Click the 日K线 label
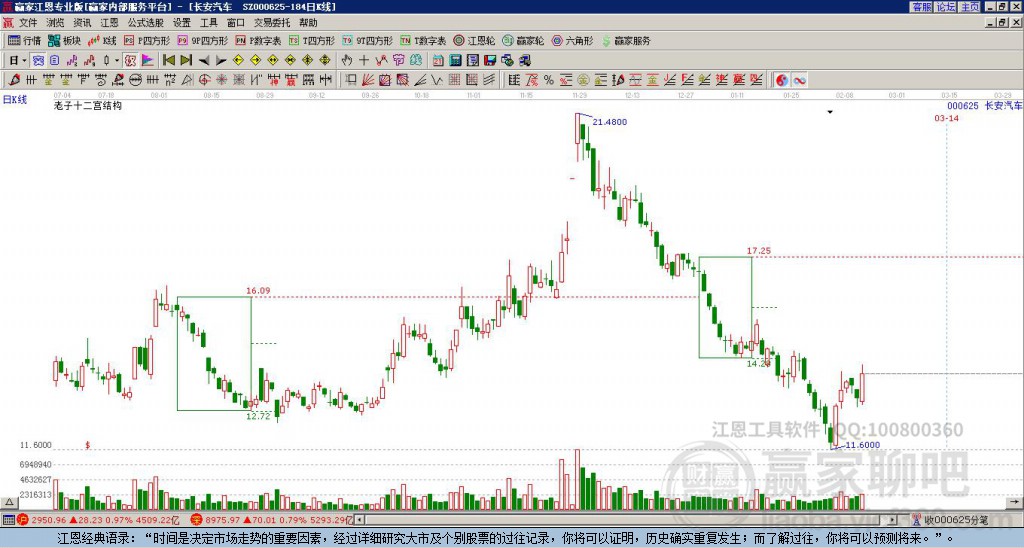The image size is (1024, 548). pyautogui.click(x=14, y=100)
